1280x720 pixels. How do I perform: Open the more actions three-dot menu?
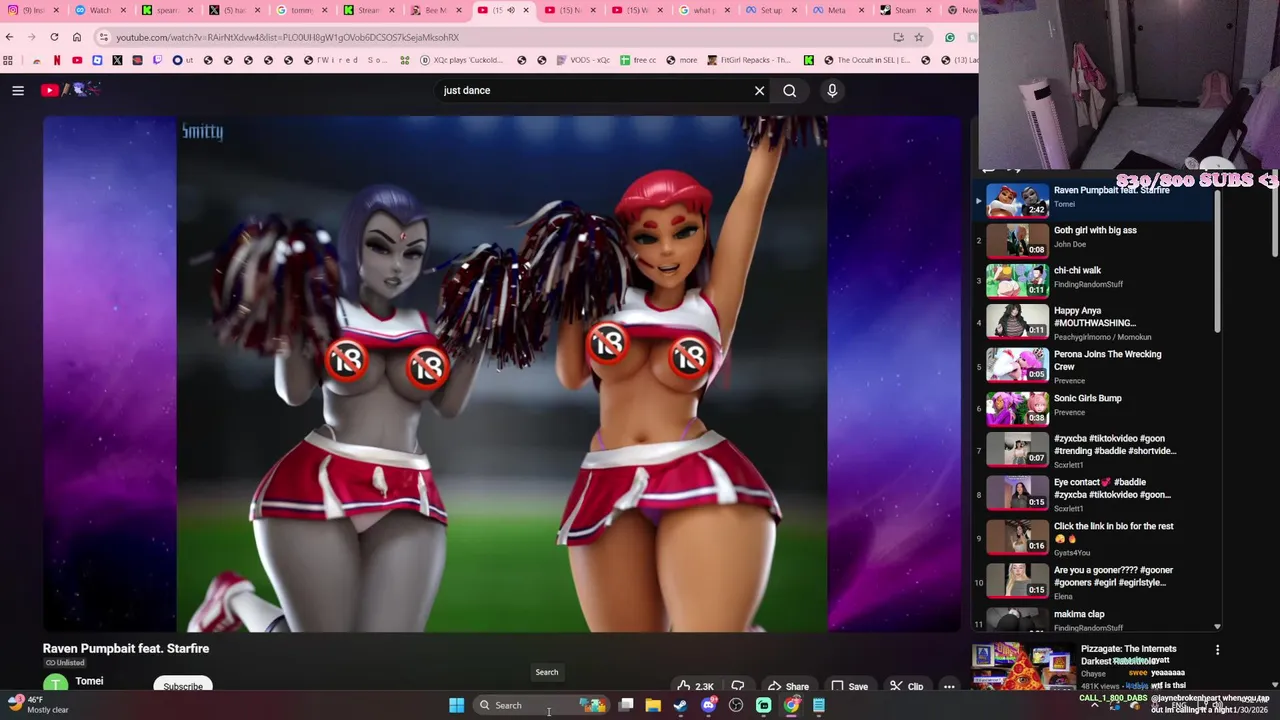[x=949, y=686]
